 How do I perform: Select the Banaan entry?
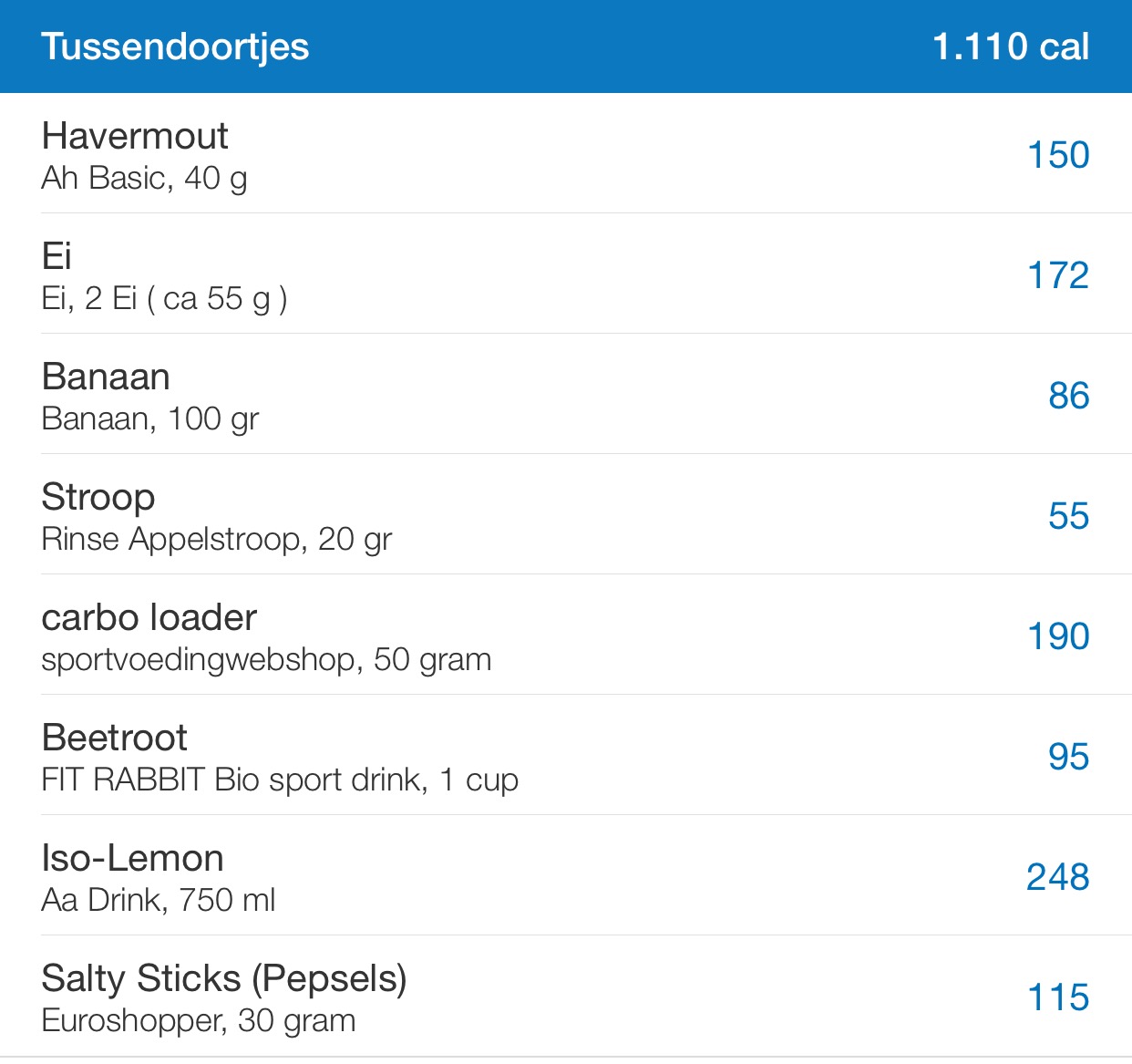106,377
